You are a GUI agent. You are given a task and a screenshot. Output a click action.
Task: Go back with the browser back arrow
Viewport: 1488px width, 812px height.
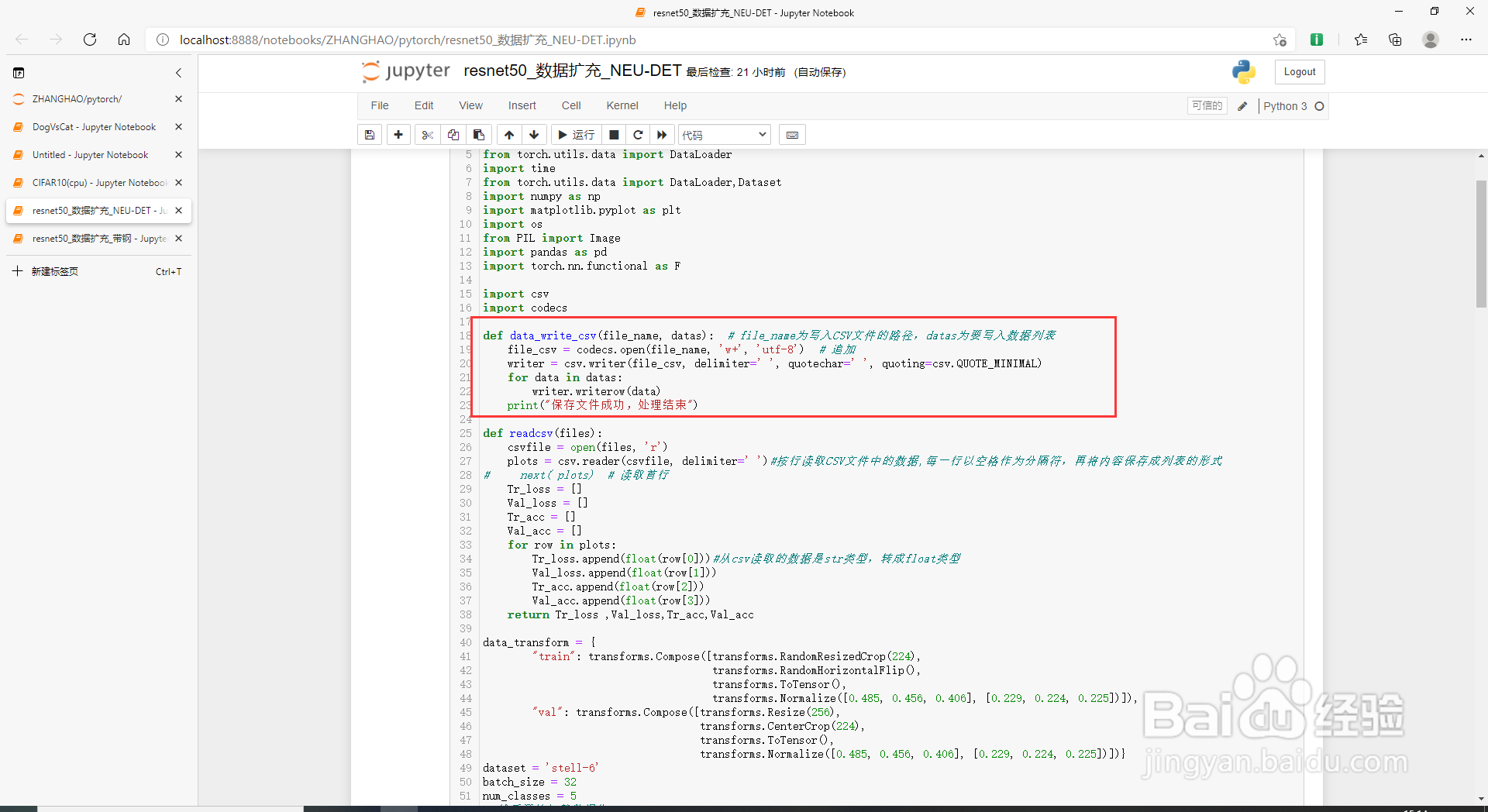[22, 40]
